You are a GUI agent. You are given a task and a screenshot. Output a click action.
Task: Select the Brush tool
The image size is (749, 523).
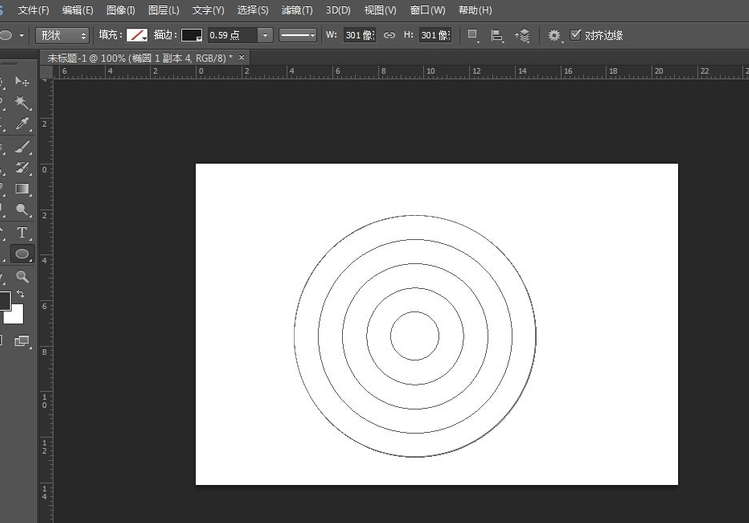tap(22, 147)
